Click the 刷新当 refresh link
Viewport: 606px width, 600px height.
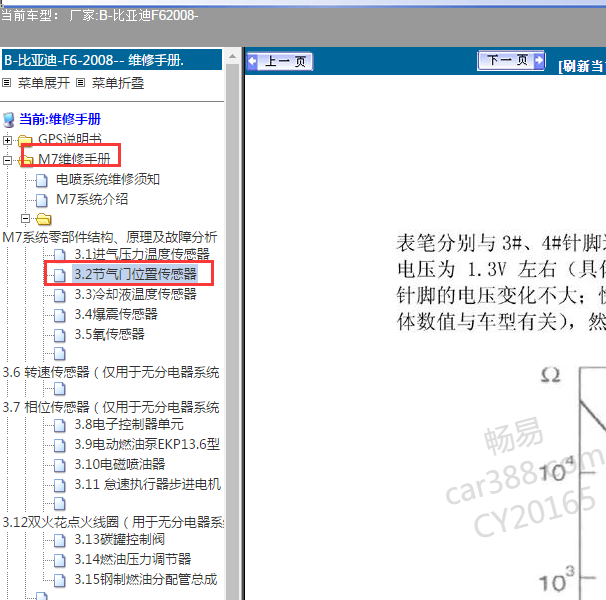pyautogui.click(x=582, y=66)
